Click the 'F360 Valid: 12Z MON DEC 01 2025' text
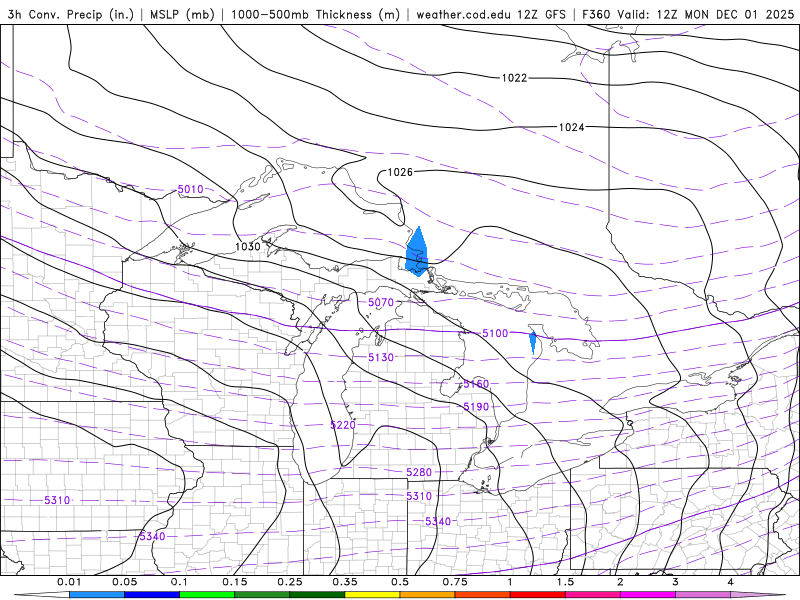This screenshot has width=800, height=600. tap(688, 14)
